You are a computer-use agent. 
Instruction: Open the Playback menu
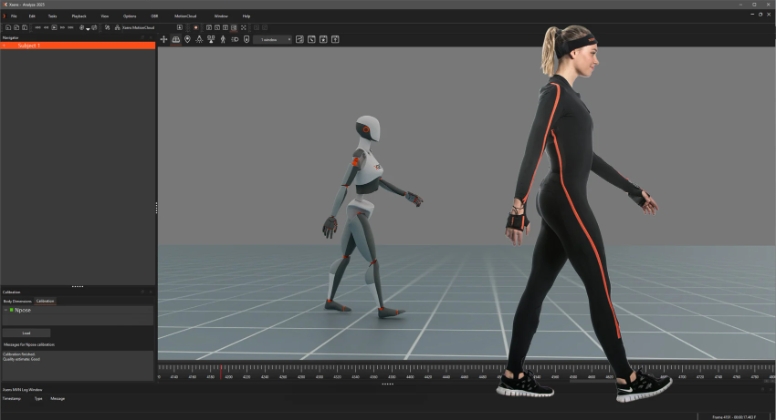pyautogui.click(x=78, y=16)
